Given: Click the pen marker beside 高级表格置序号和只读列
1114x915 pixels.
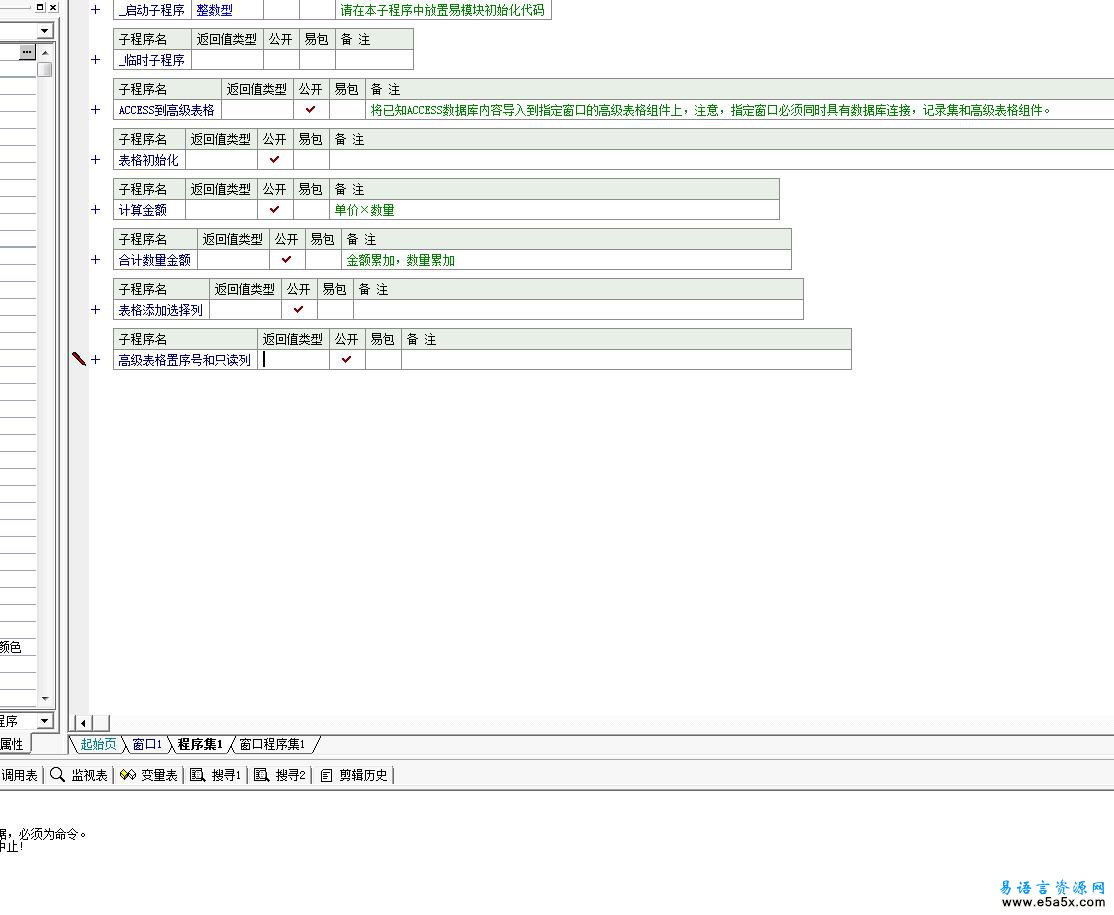Looking at the screenshot, I should pyautogui.click(x=79, y=359).
